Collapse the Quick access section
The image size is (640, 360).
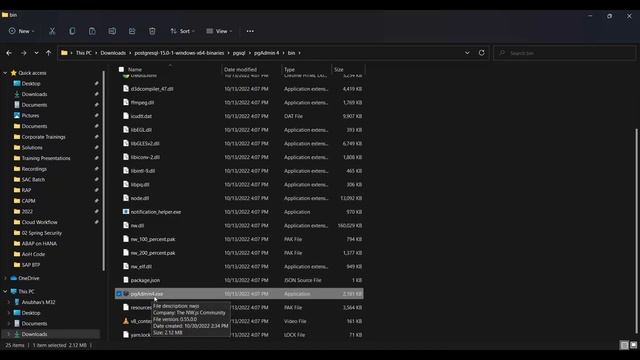(x=5, y=73)
